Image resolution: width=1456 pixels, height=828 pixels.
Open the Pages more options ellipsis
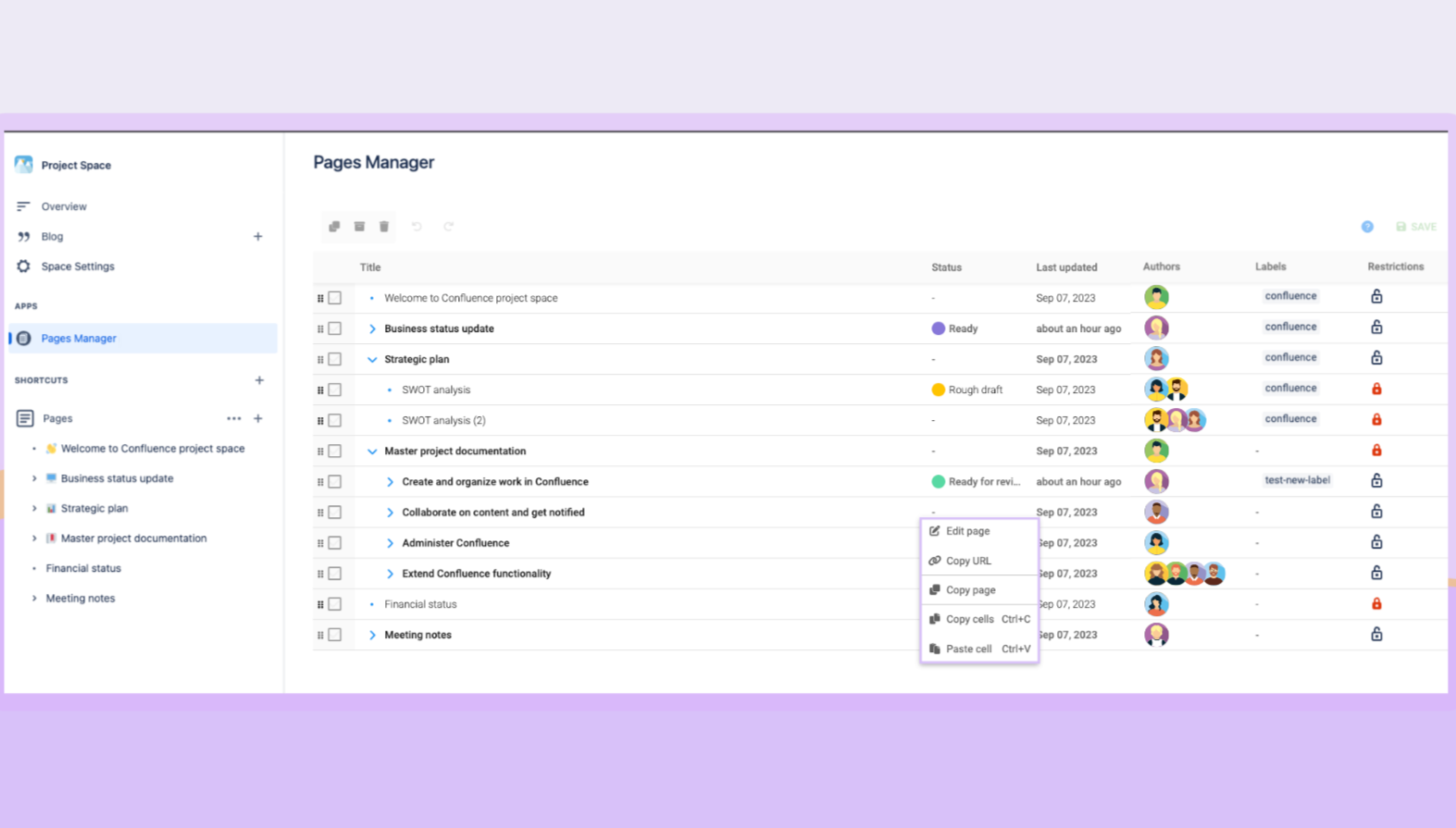pyautogui.click(x=234, y=418)
